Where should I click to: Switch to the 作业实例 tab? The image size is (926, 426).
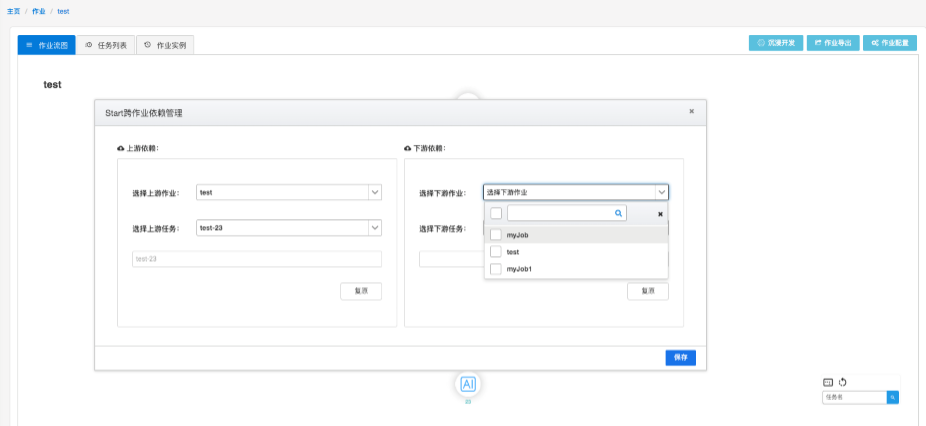point(165,45)
